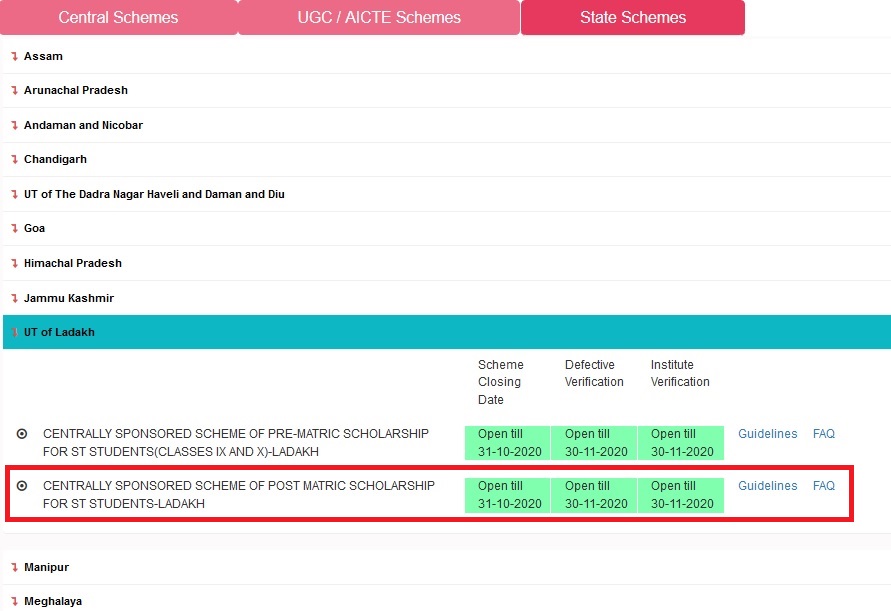Expand the Andaman and Nicobar section
The image size is (891, 611).
point(83,125)
